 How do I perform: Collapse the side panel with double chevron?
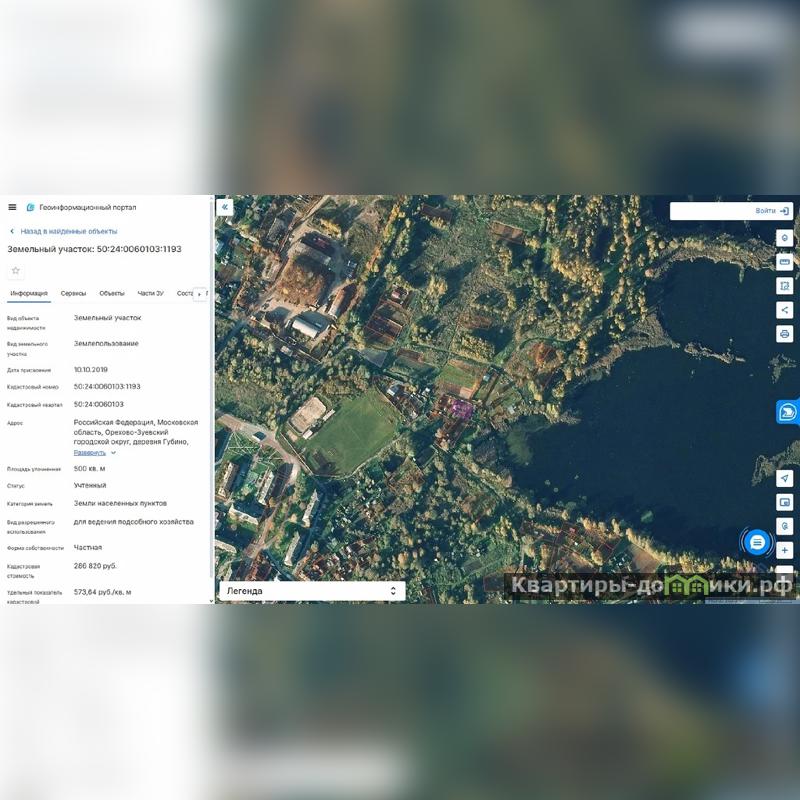[225, 207]
